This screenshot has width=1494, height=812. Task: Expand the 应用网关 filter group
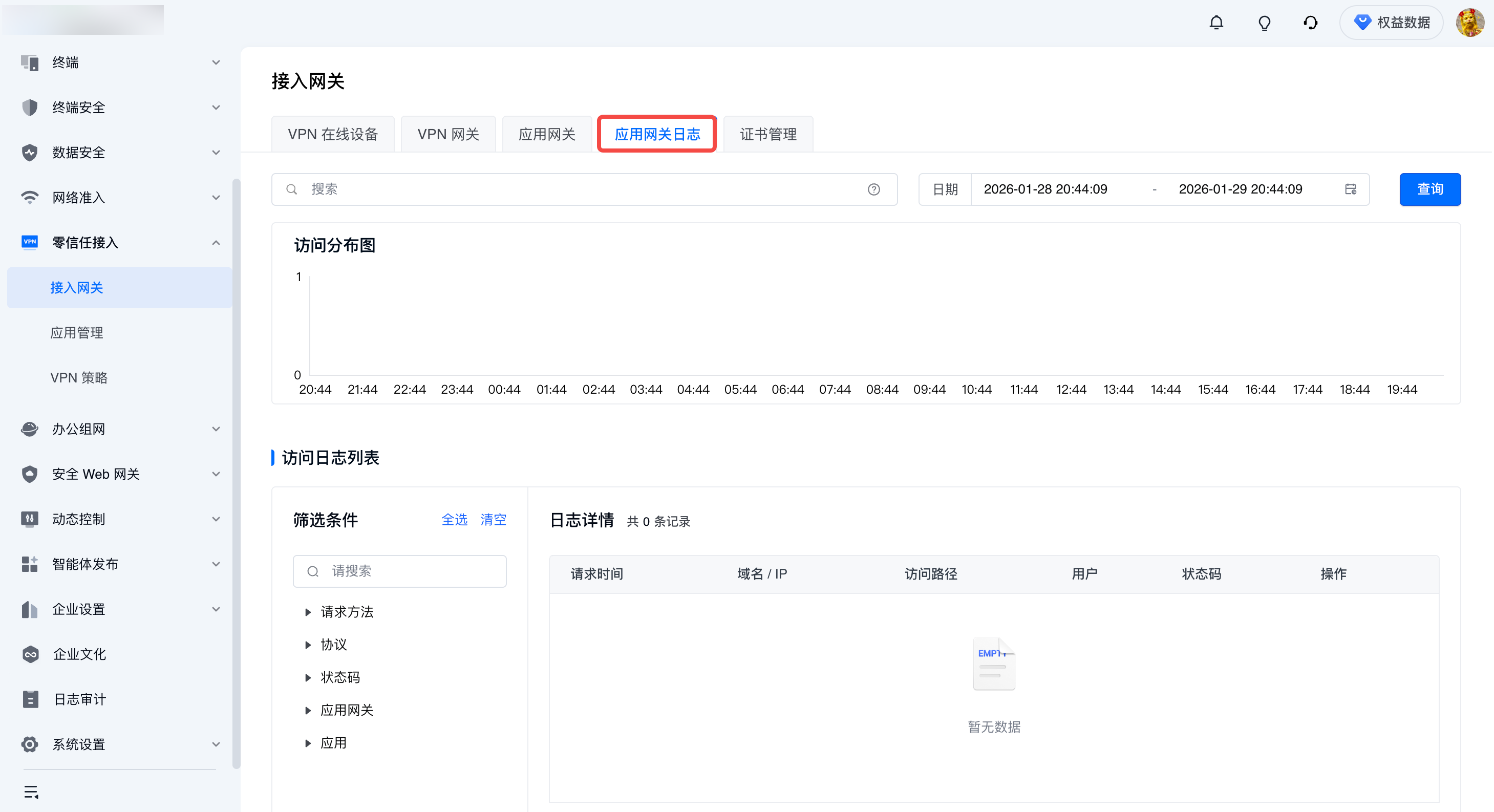(308, 711)
